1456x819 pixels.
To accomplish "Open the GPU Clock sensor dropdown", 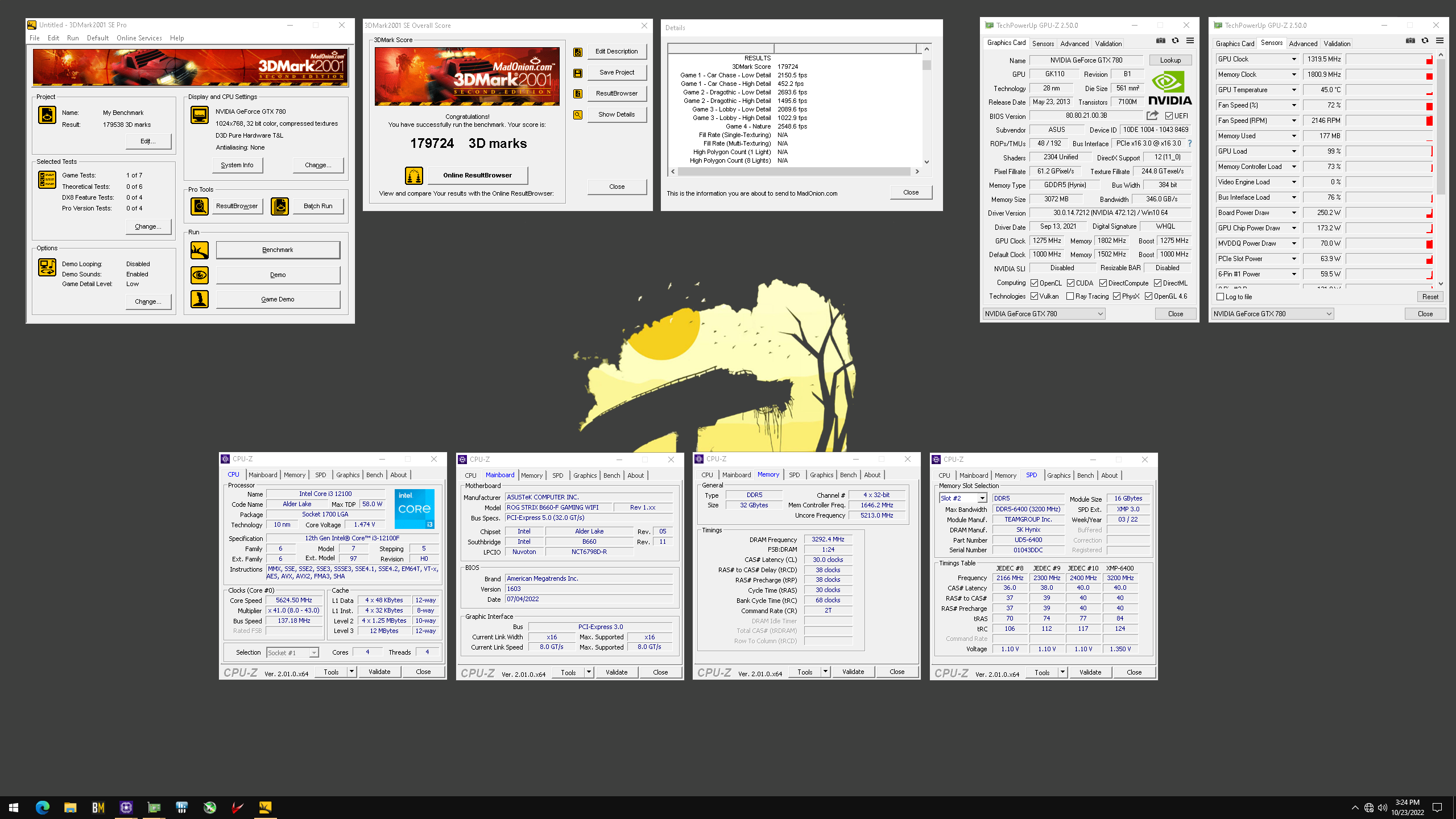I will (x=1294, y=59).
